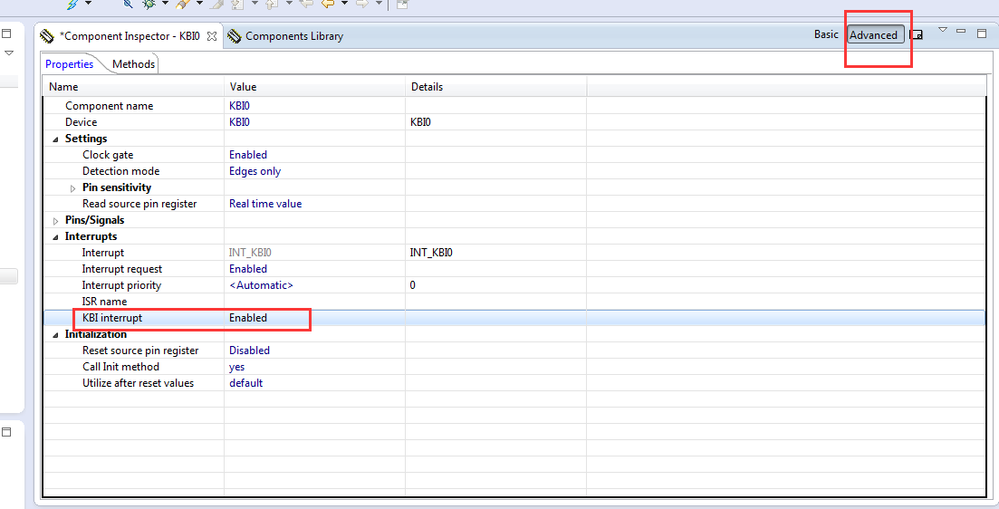Select the Methods tab
The width and height of the screenshot is (999, 509).
133,64
